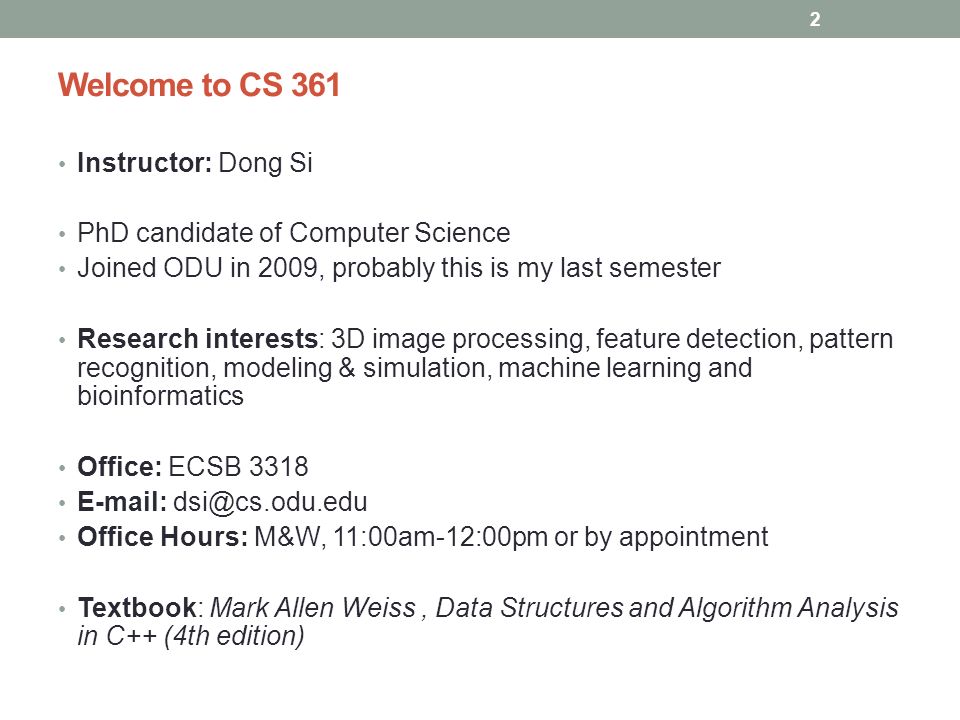Click the Data Structures and Algorithm Analysis title
The image size is (960, 720).
pyautogui.click(x=667, y=608)
